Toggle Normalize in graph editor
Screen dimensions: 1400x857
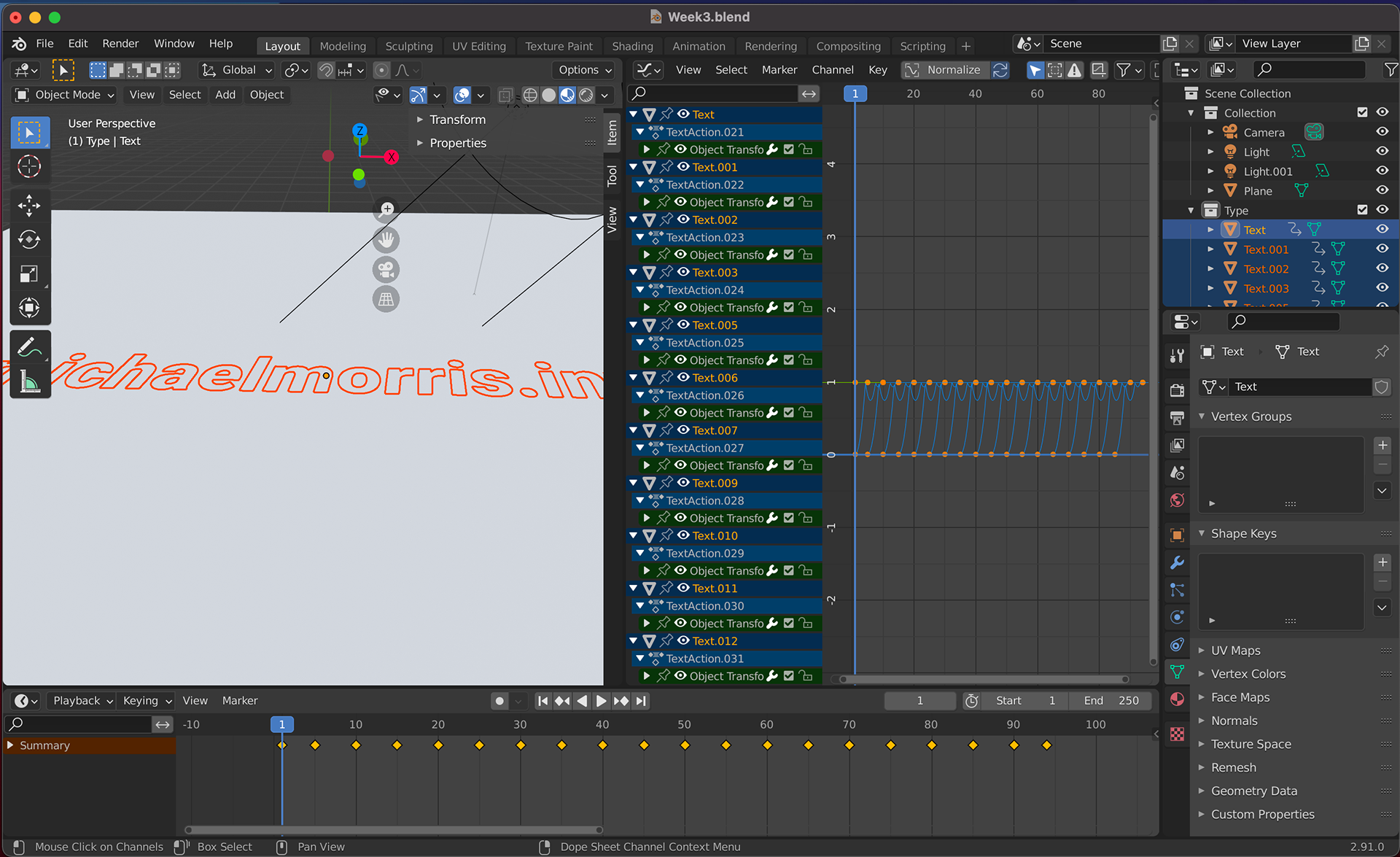945,70
